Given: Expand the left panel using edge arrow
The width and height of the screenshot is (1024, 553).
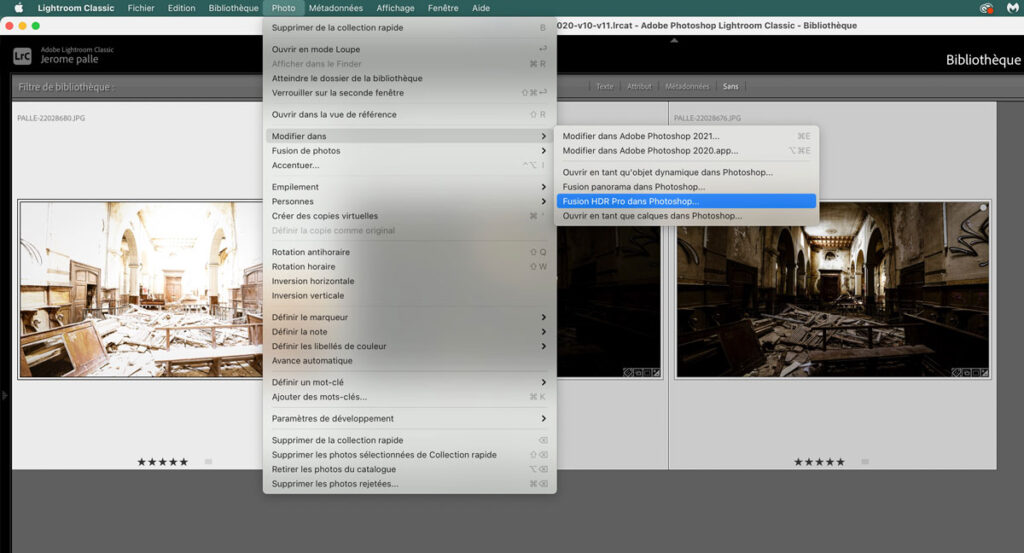Looking at the screenshot, I should point(4,396).
